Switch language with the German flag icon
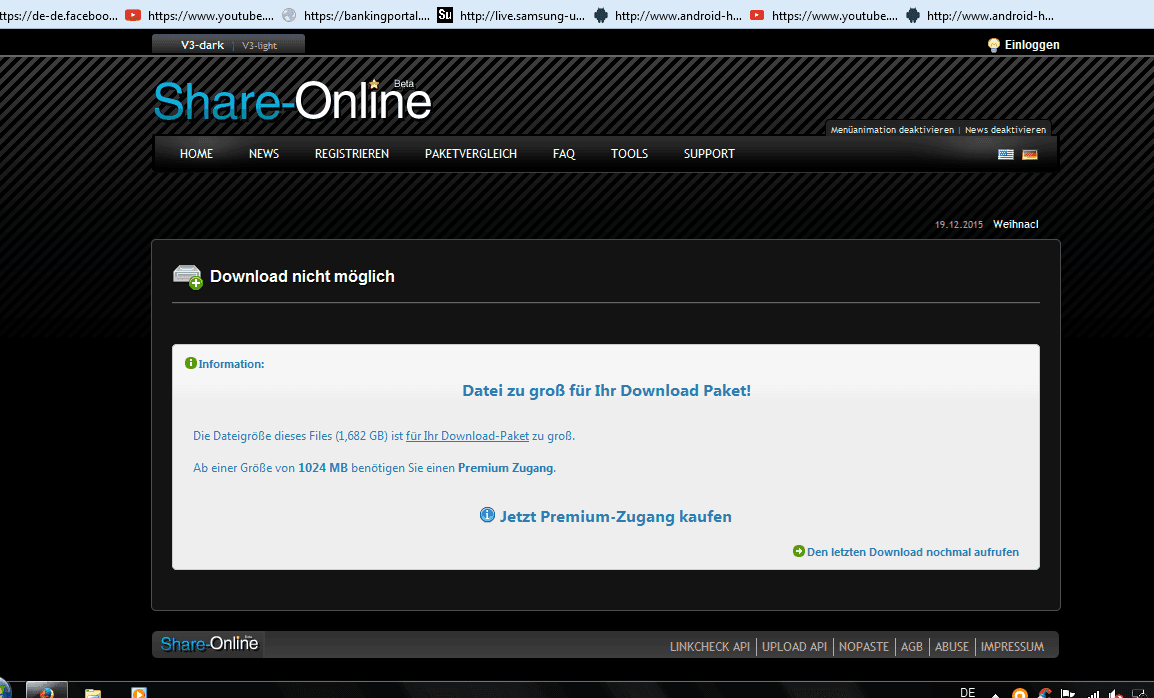The width and height of the screenshot is (1154, 698). [1030, 155]
